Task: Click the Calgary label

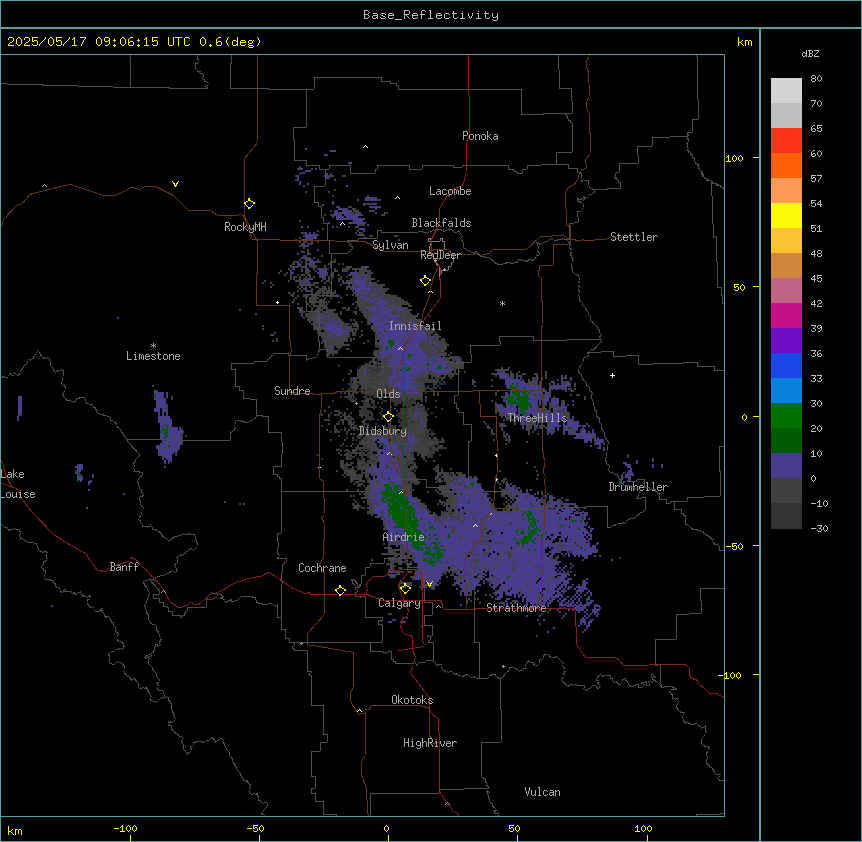Action: coord(399,603)
